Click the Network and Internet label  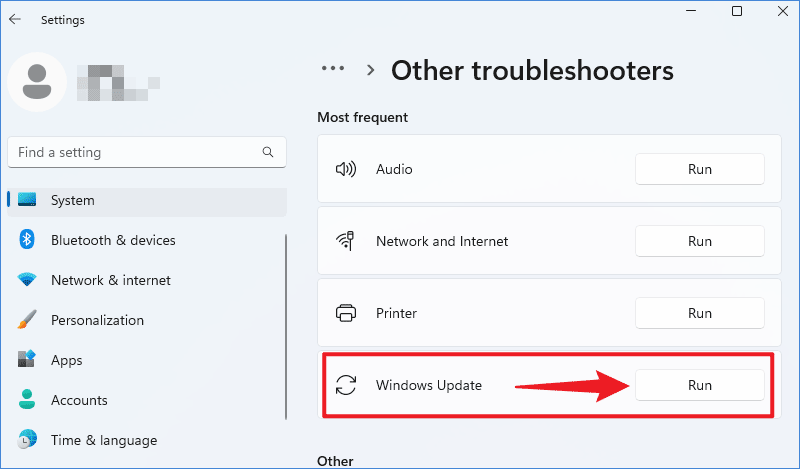point(442,241)
